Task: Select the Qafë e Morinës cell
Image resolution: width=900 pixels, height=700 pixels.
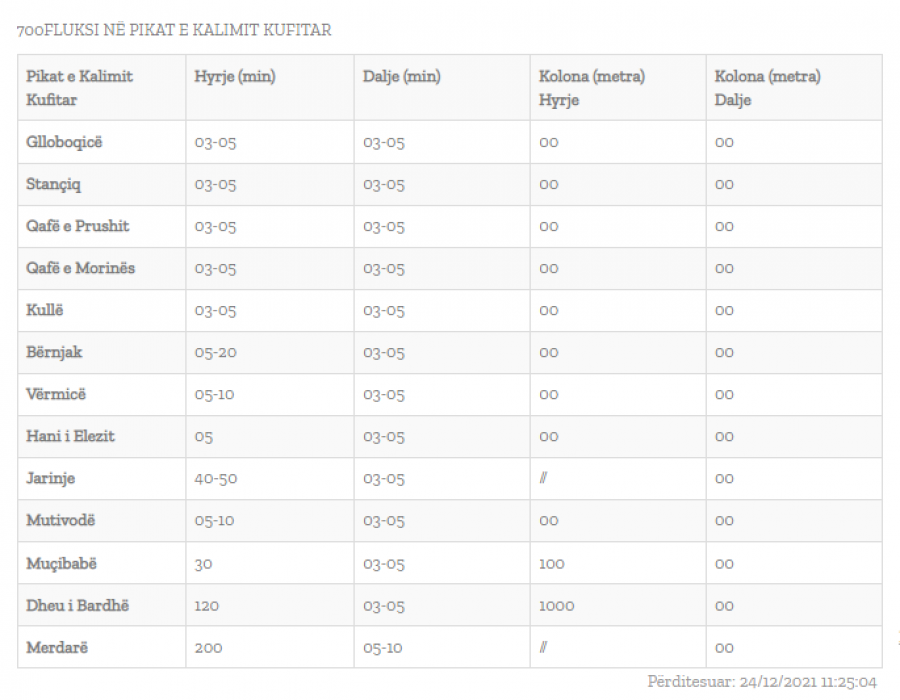Action: (x=80, y=268)
